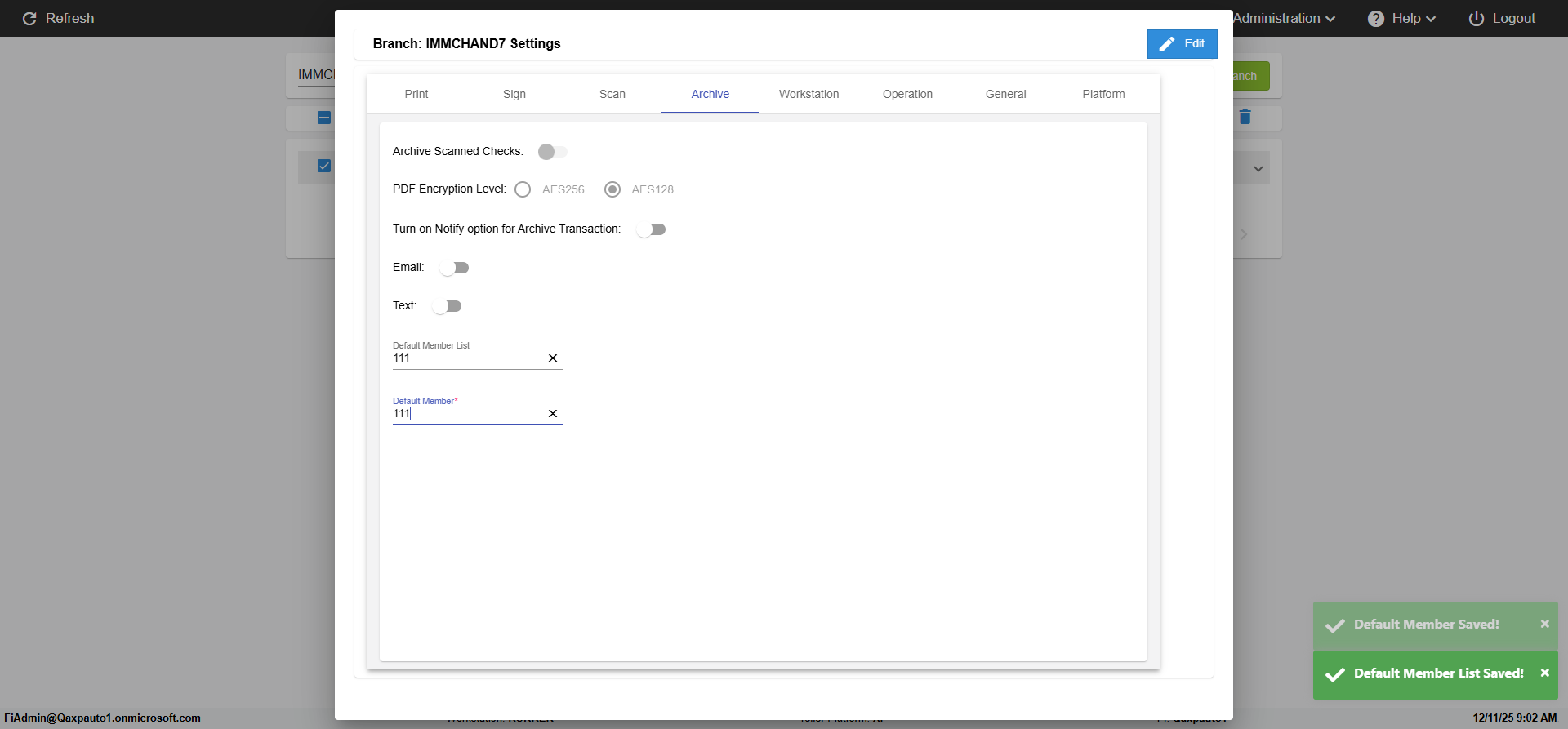Switch to the Scan tab
The width and height of the screenshot is (1568, 729).
coord(612,94)
